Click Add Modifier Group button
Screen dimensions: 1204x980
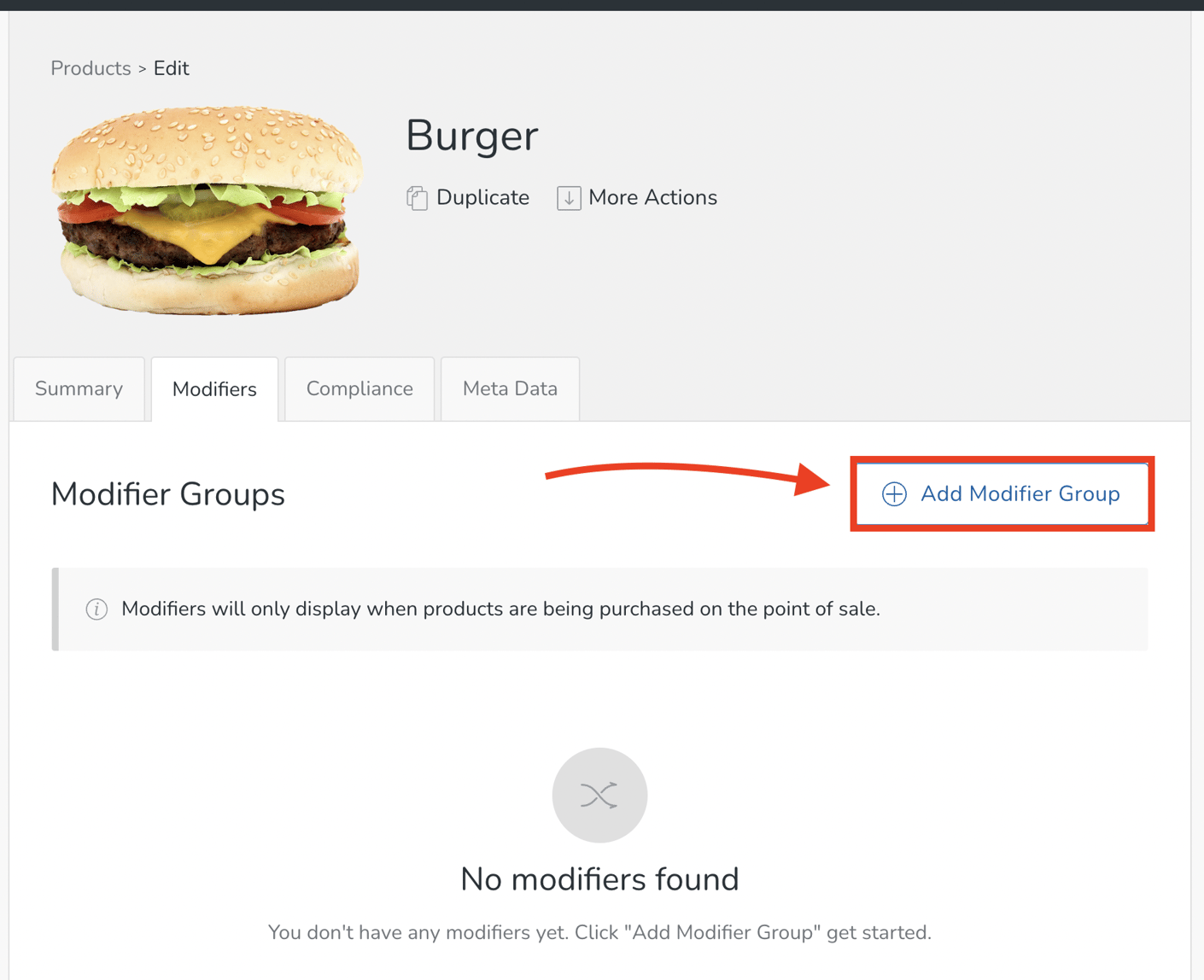click(1001, 493)
